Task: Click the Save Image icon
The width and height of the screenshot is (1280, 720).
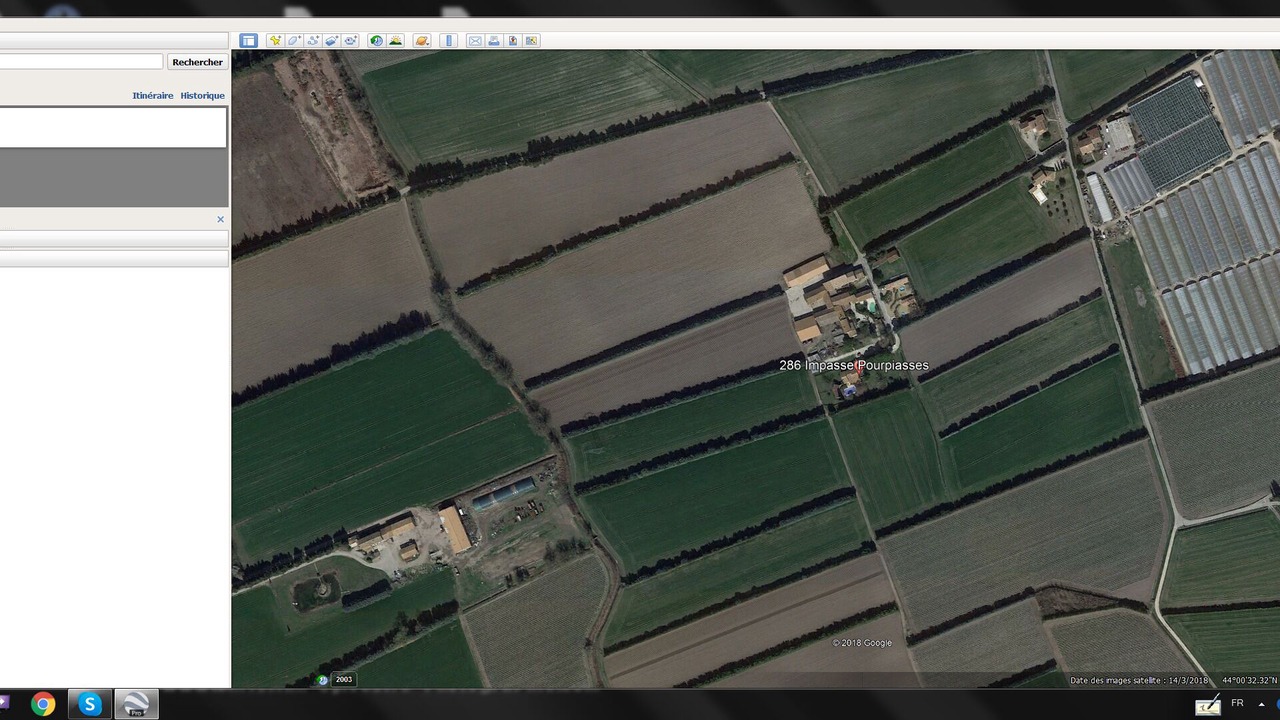Action: [513, 41]
